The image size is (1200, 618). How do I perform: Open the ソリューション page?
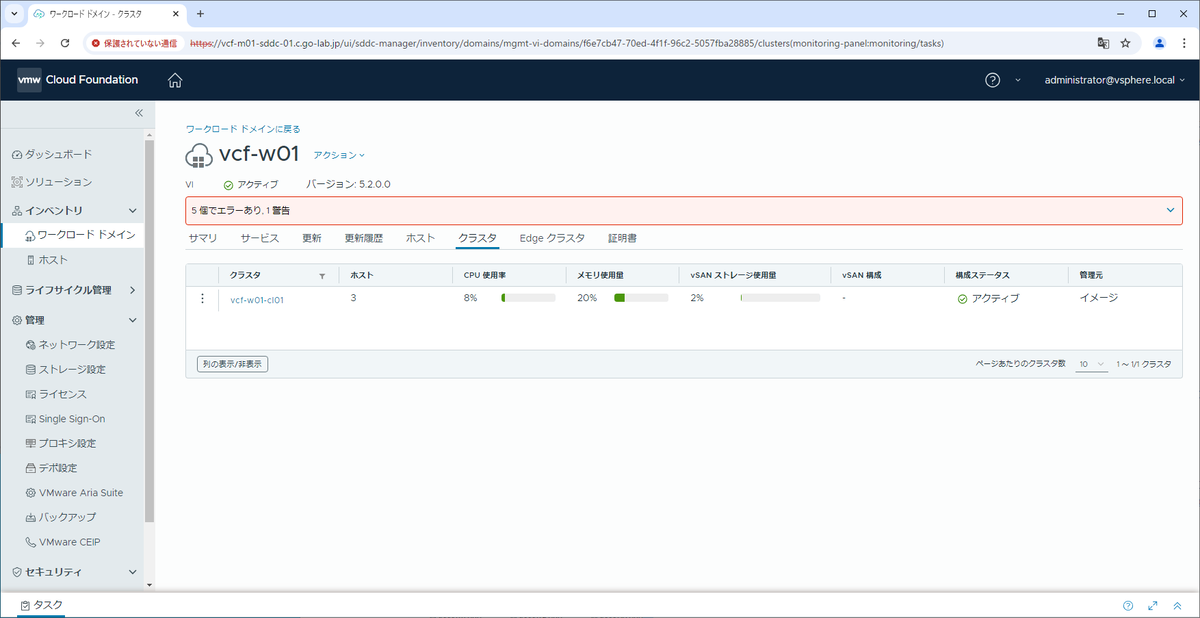point(52,182)
